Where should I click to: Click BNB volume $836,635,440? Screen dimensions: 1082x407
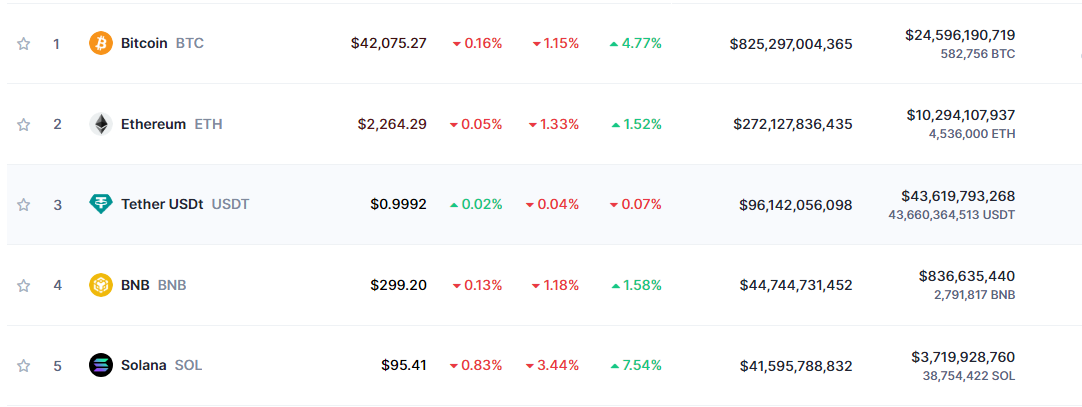tap(967, 277)
